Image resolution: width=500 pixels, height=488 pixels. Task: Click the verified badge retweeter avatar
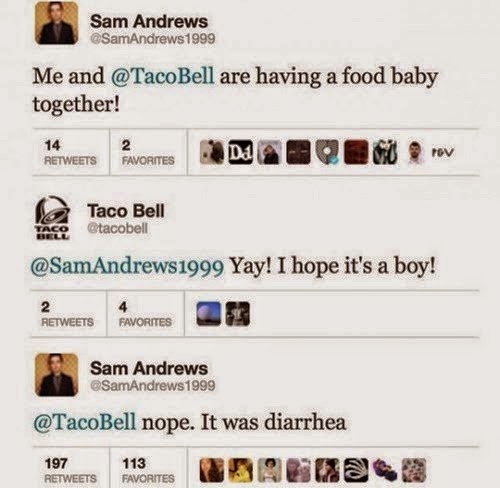(327, 152)
